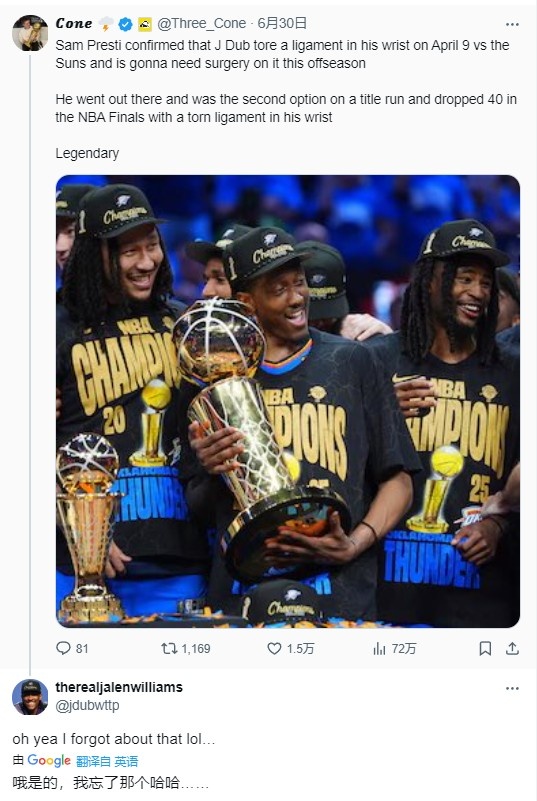Bookmark the Cone tweet
Image resolution: width=537 pixels, height=801 pixels.
tap(485, 648)
